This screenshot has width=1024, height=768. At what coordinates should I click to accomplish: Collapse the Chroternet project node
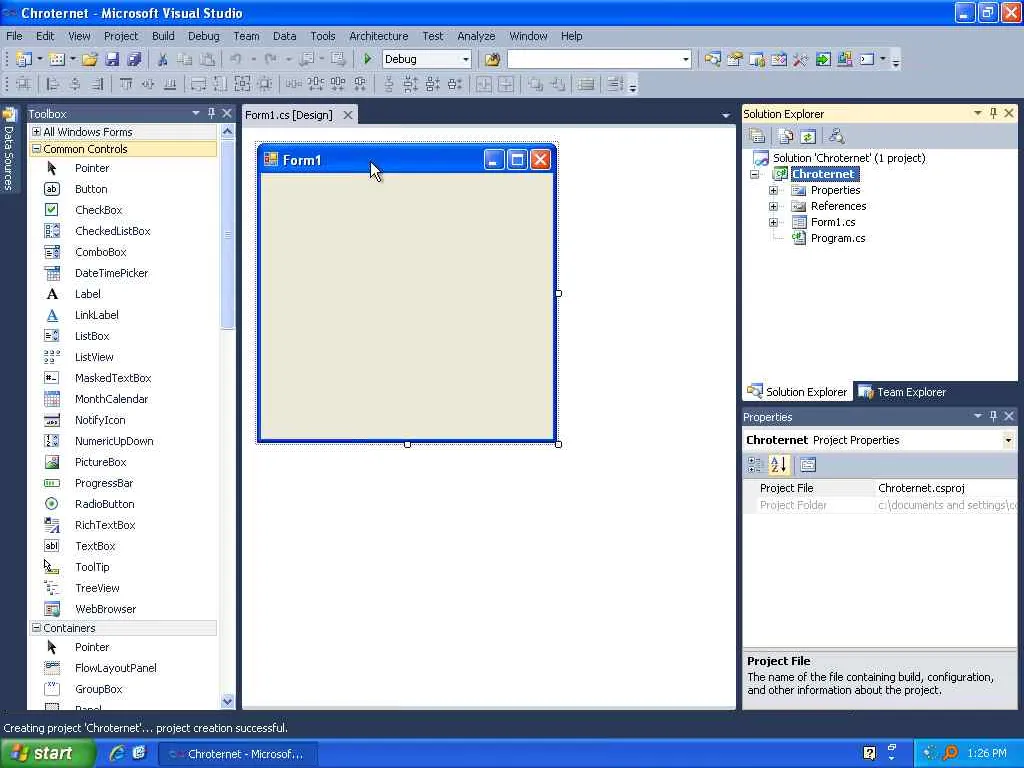point(754,174)
